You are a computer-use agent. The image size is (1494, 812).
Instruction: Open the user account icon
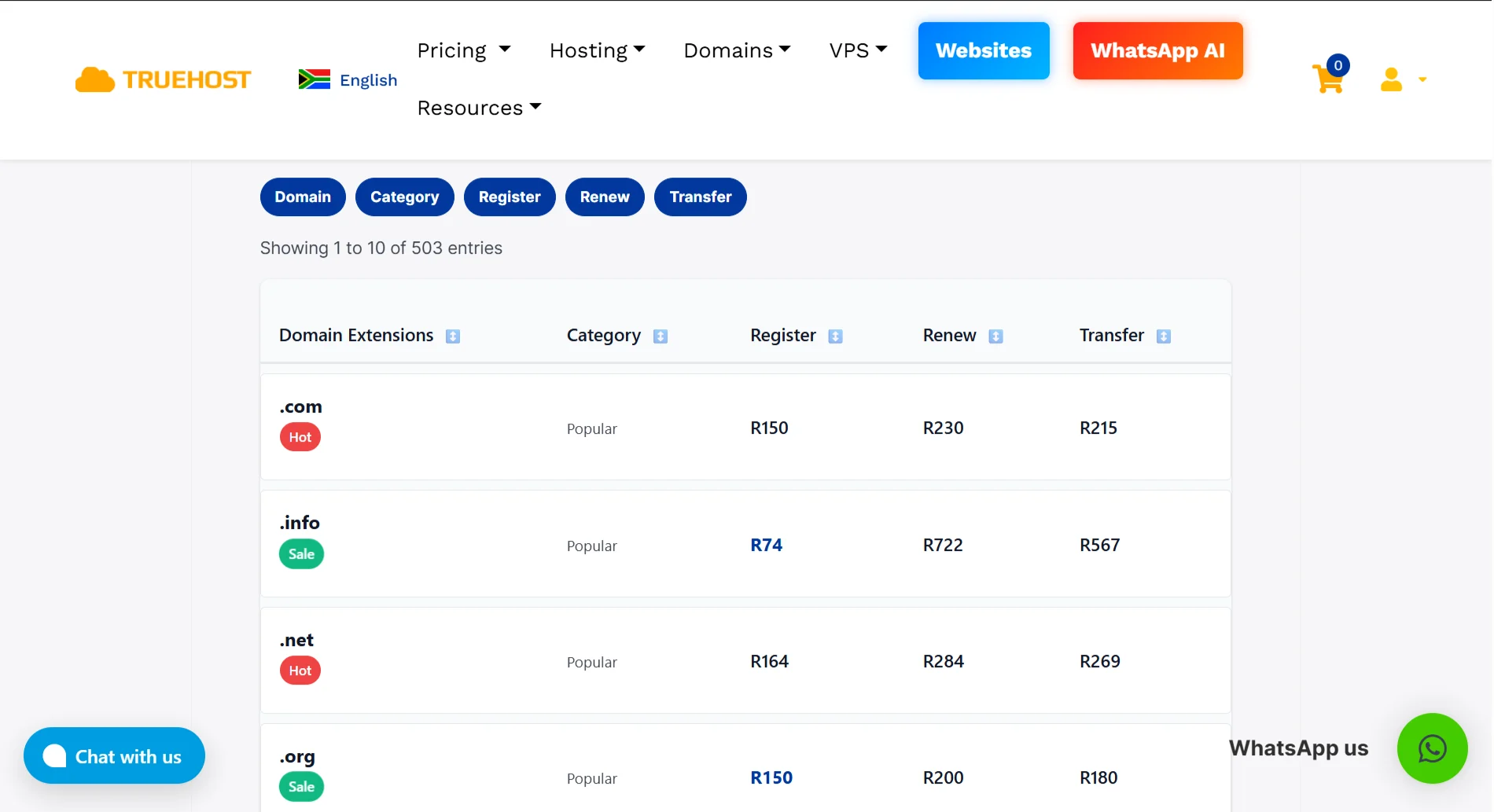coord(1391,79)
